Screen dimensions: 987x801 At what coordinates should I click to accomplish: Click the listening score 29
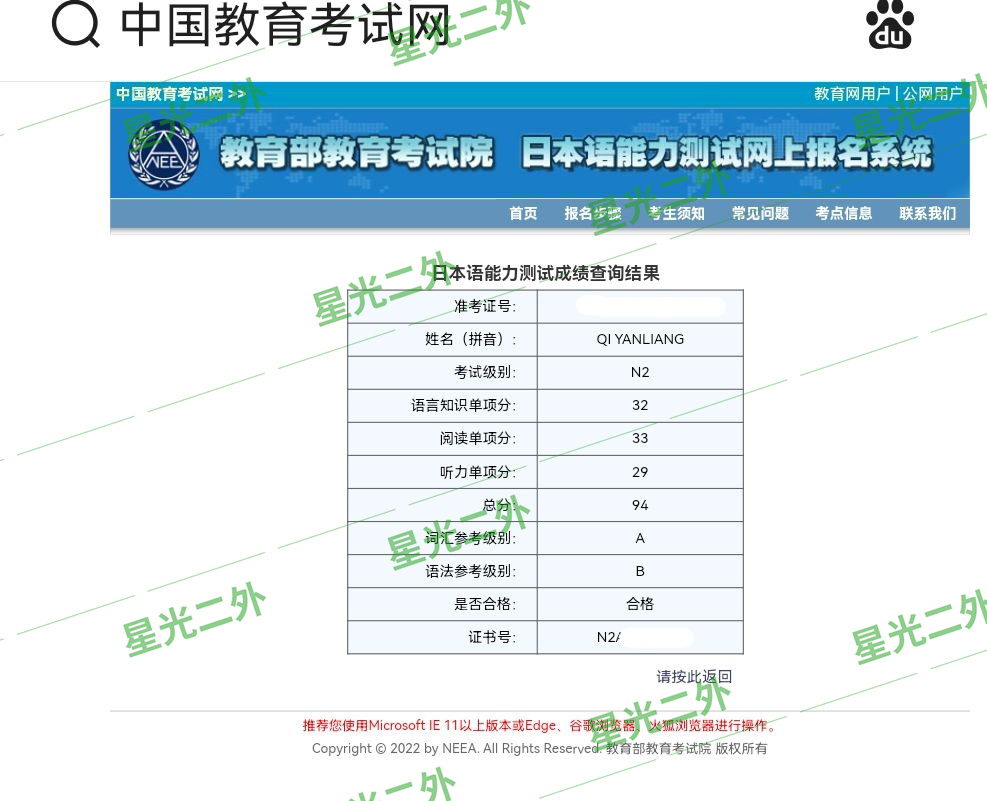tap(640, 472)
